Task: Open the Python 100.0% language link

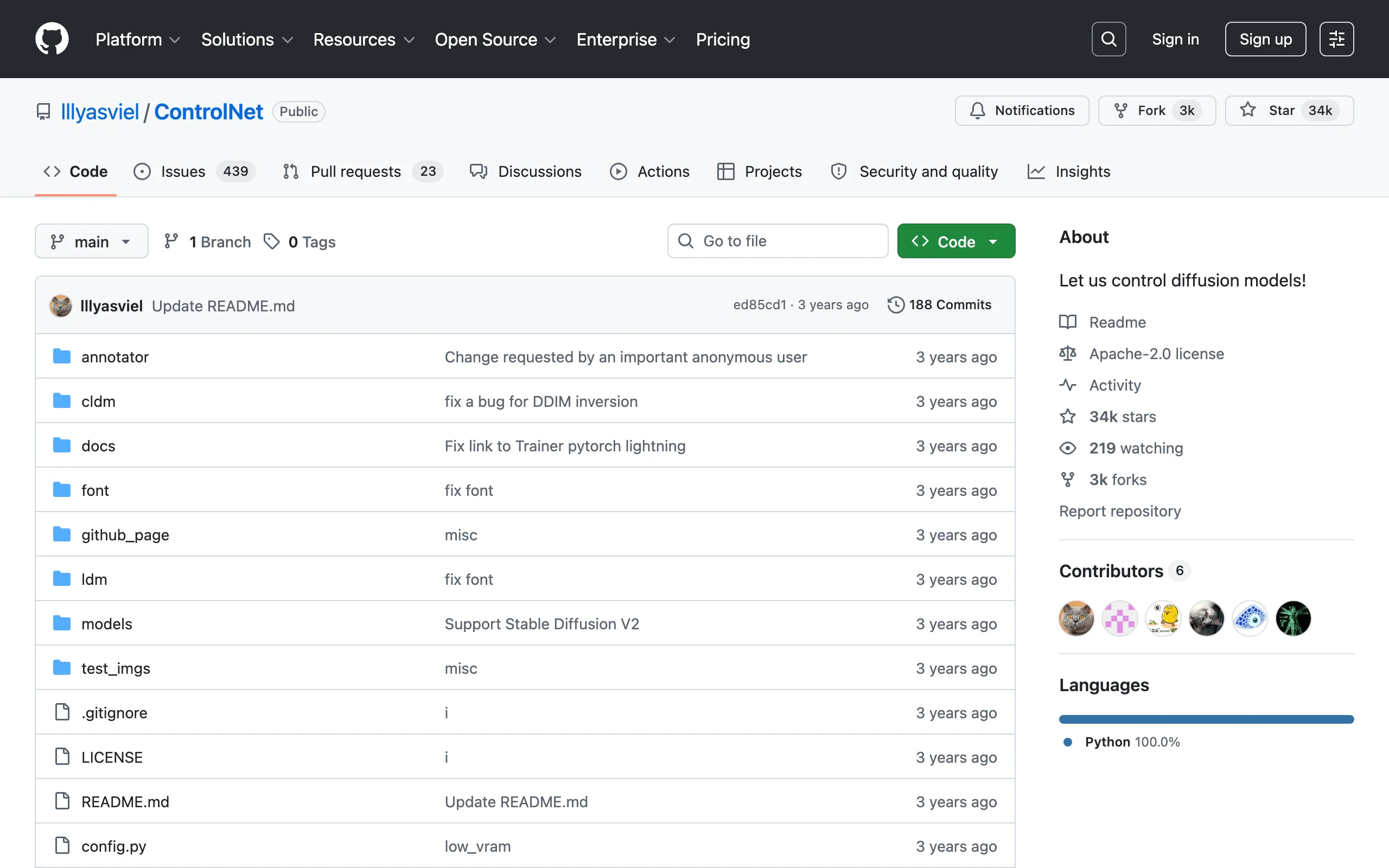Action: [x=1122, y=742]
